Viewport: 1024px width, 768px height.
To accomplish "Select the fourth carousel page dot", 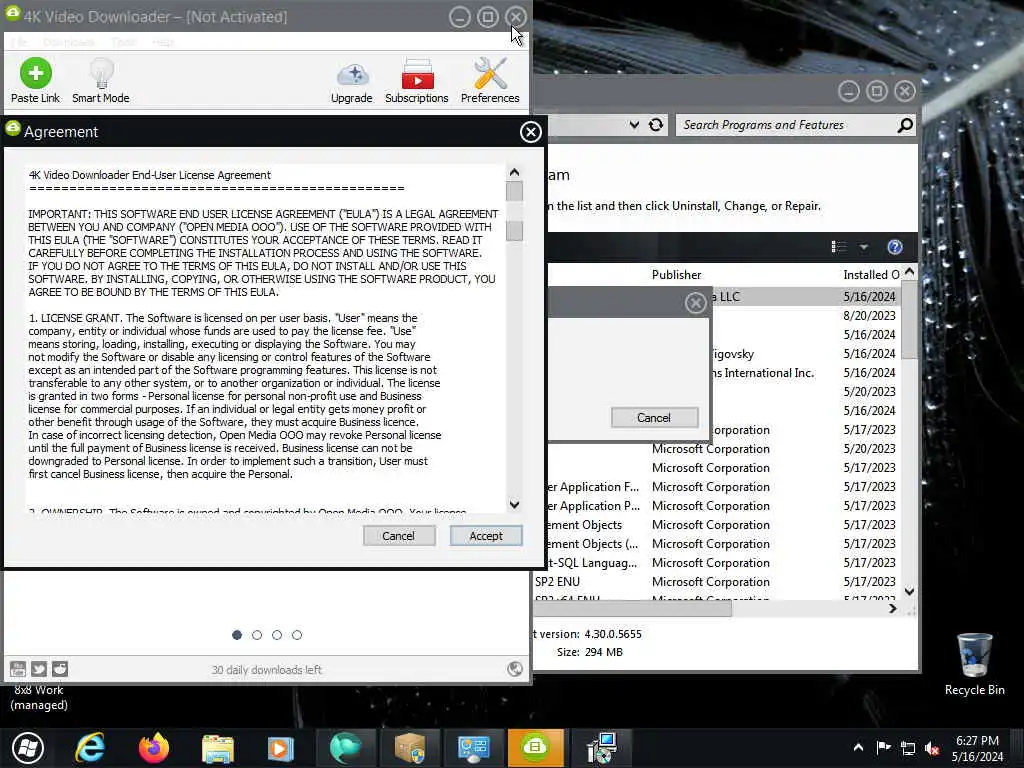I will [x=296, y=635].
